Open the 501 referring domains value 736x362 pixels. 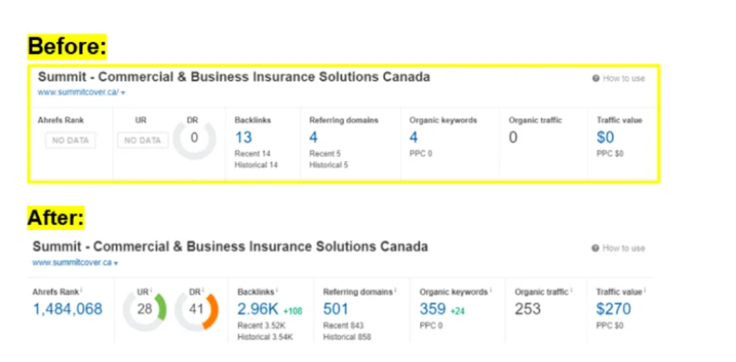(336, 309)
